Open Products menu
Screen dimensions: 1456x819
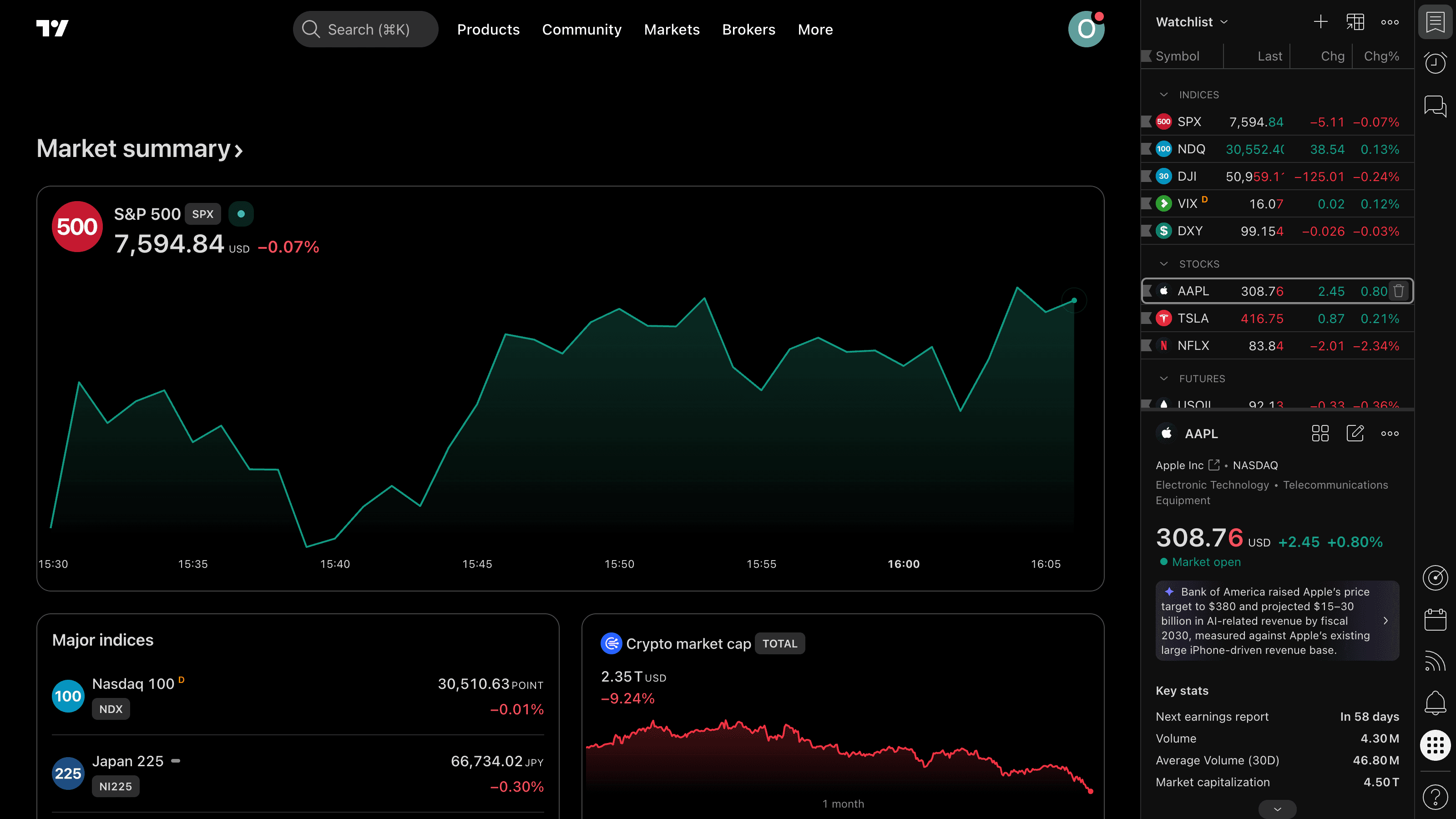[x=488, y=30]
